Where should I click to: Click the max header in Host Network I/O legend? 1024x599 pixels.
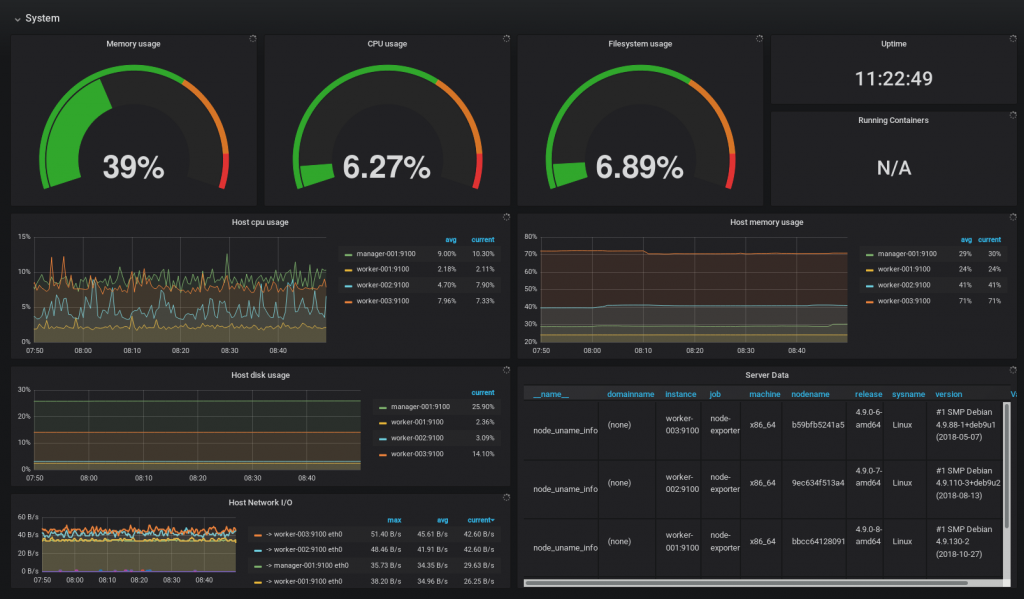394,521
